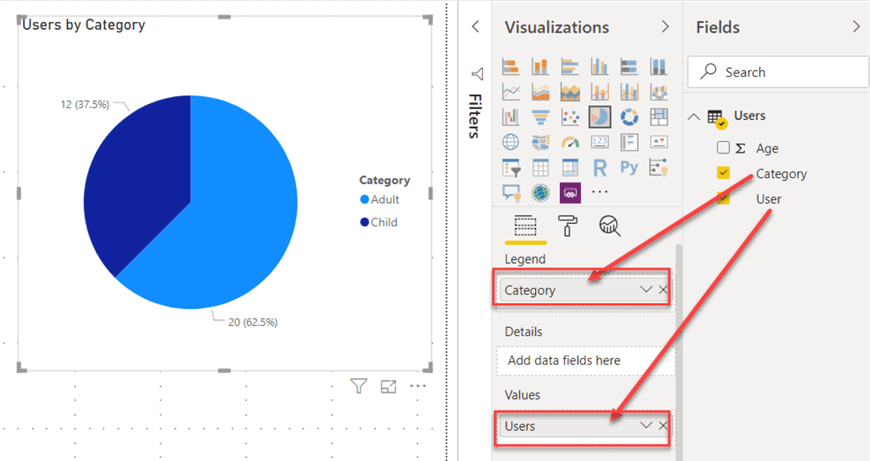Click the filter icon below the visual
870x461 pixels.
pos(358,386)
